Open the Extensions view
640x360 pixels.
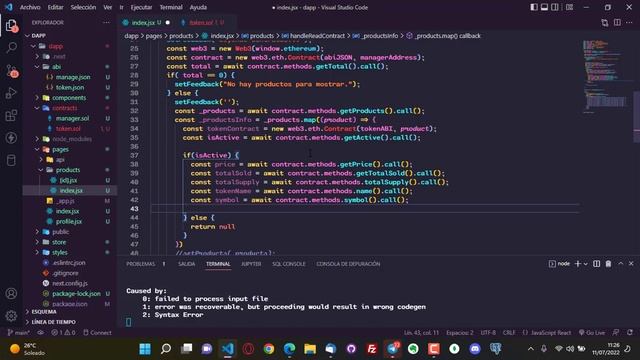pos(11,116)
